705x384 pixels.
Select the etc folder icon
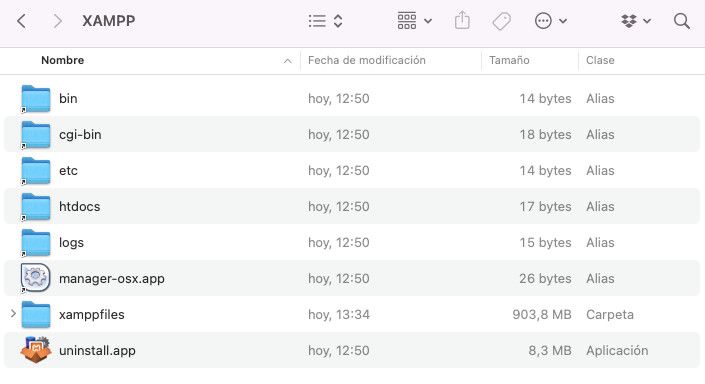[x=36, y=170]
